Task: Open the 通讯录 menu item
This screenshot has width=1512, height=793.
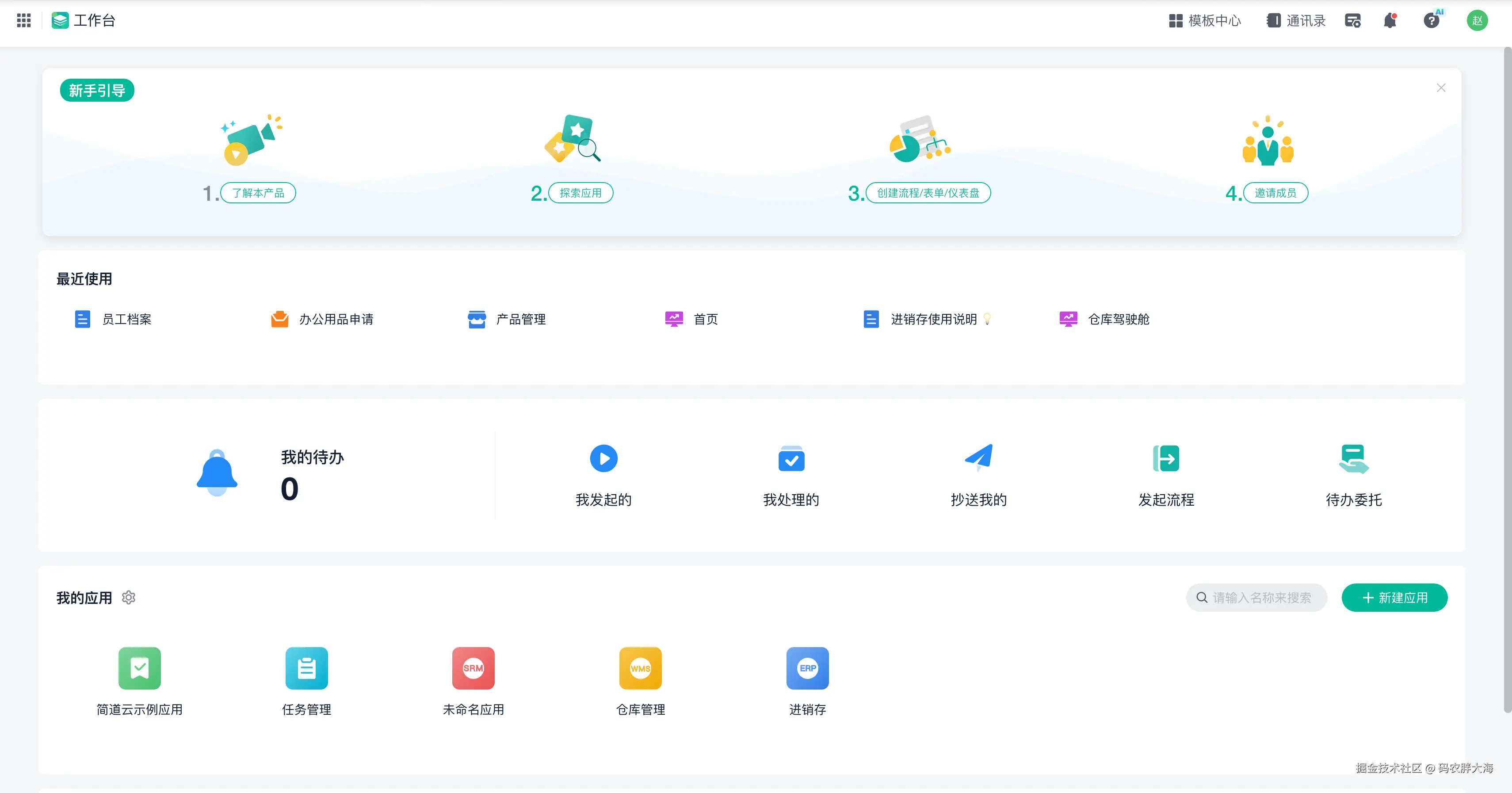Action: [x=1296, y=20]
